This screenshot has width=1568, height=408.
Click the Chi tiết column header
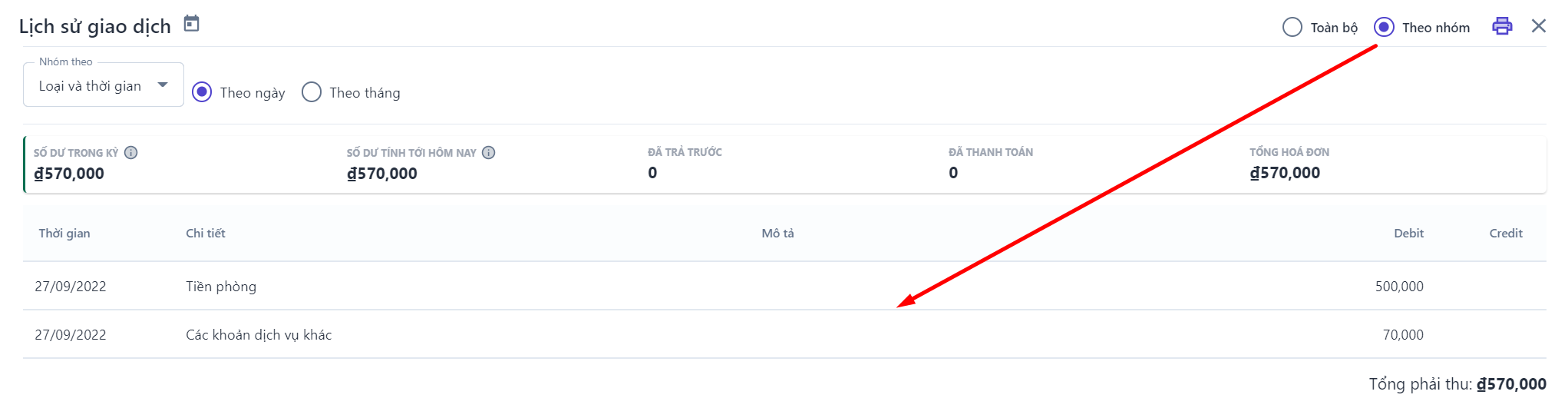pos(206,234)
